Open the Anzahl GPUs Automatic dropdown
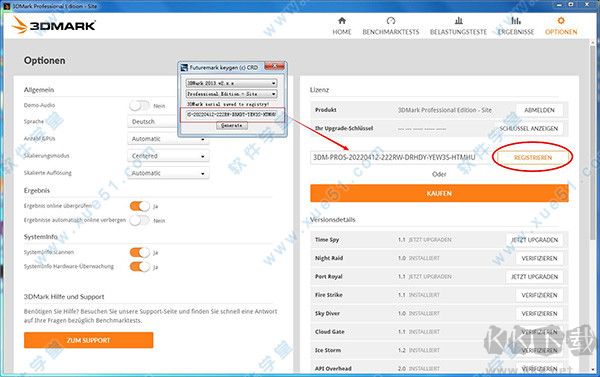Screen dimensions: 600x377 point(168,139)
